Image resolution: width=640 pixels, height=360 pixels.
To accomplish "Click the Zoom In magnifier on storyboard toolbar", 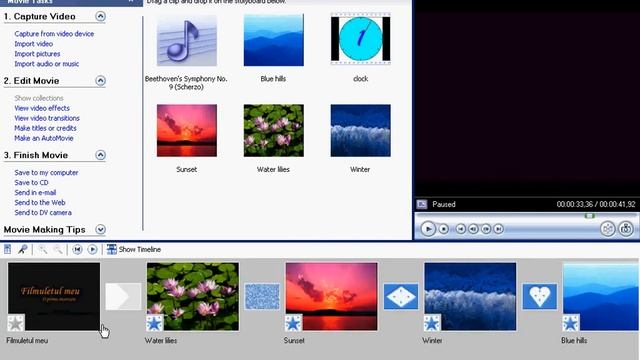I will (42, 249).
